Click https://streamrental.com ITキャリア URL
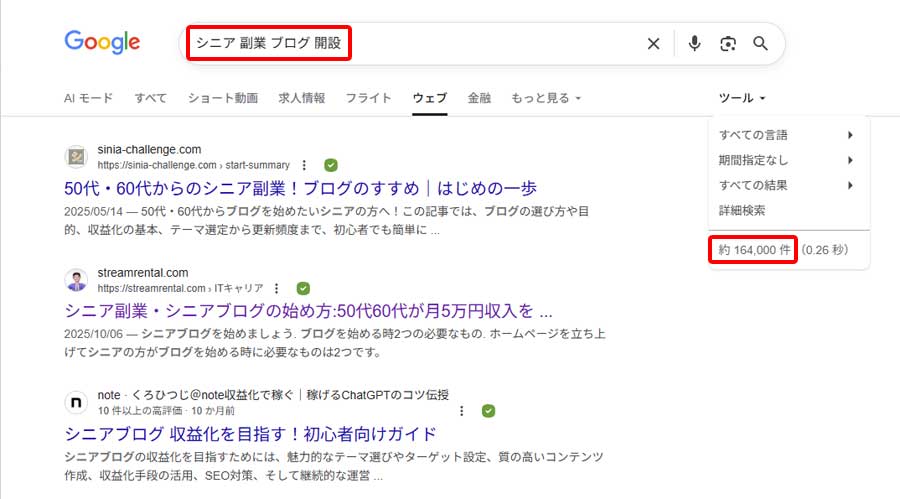The width and height of the screenshot is (900, 499). click(180, 288)
